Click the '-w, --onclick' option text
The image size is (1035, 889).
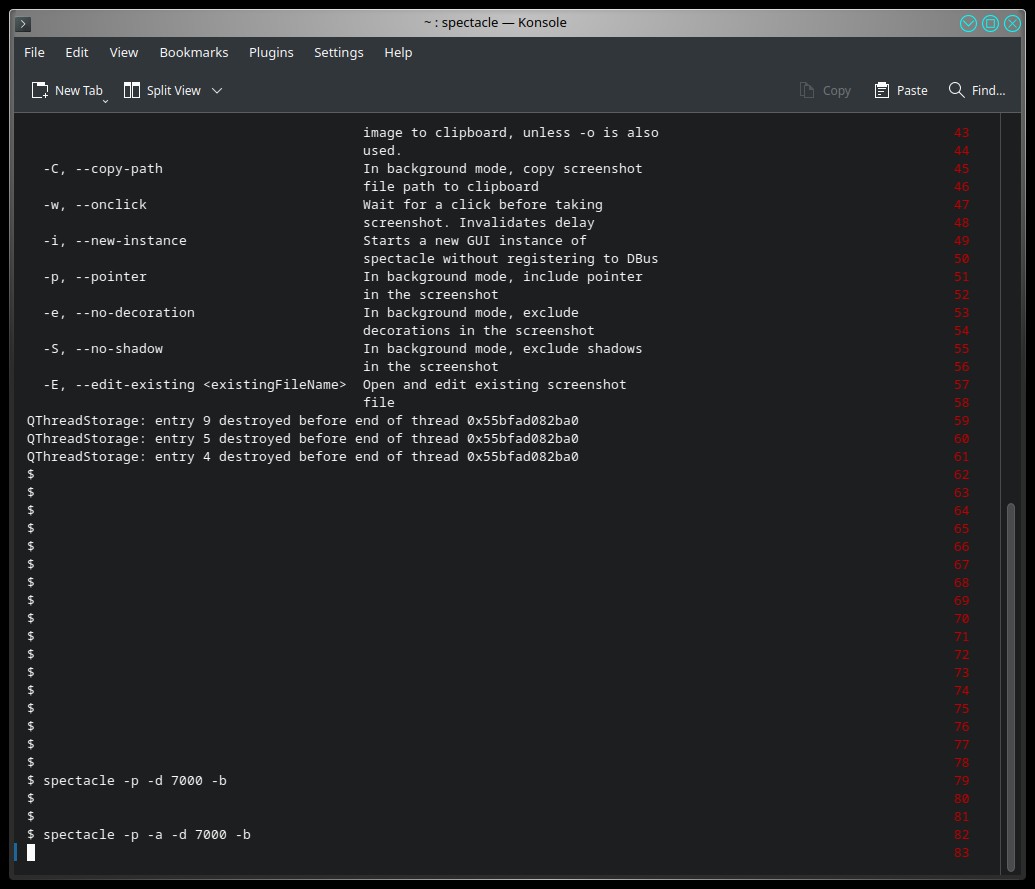(95, 205)
